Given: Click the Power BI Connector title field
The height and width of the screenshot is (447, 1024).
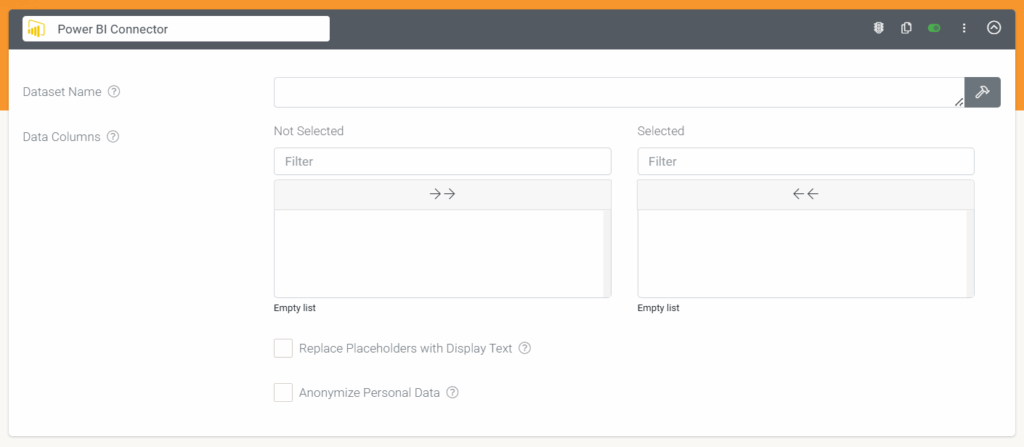Looking at the screenshot, I should (176, 29).
